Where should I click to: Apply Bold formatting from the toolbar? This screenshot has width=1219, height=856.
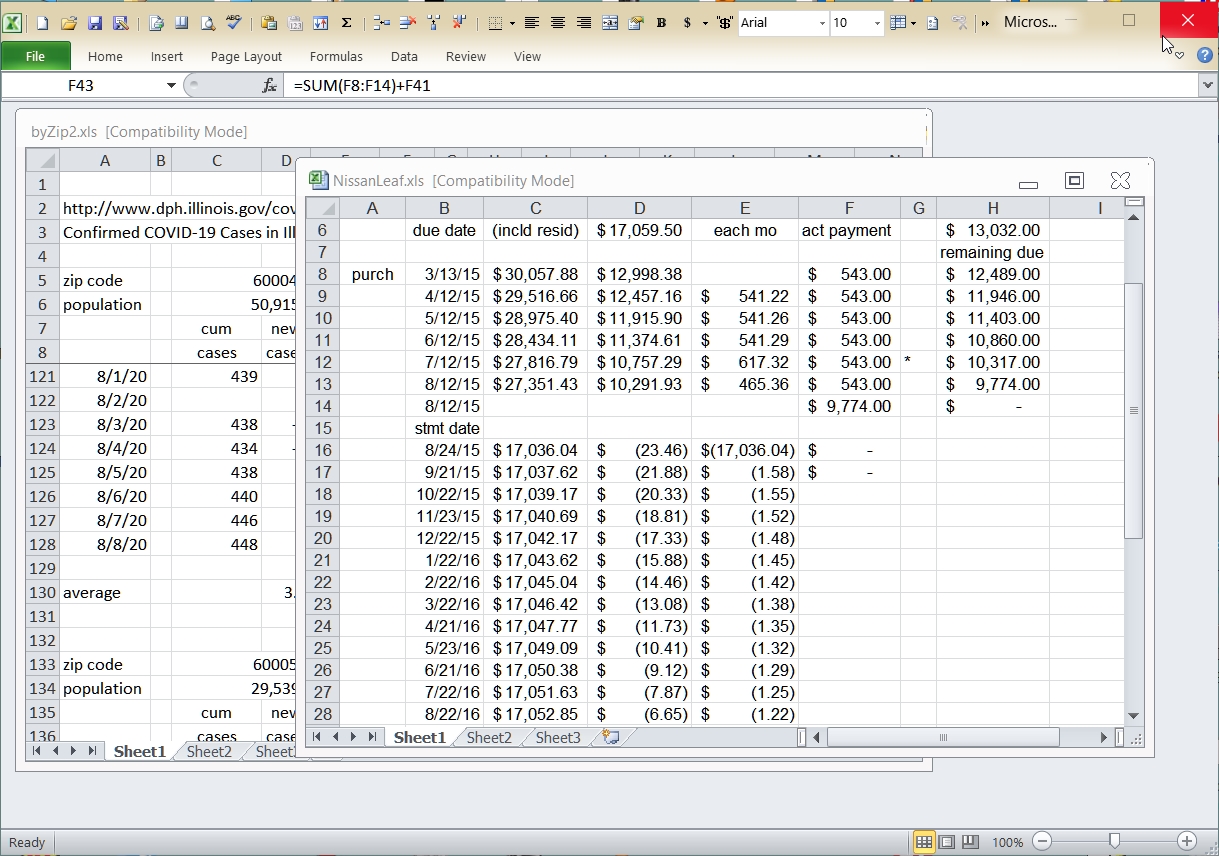click(x=661, y=22)
